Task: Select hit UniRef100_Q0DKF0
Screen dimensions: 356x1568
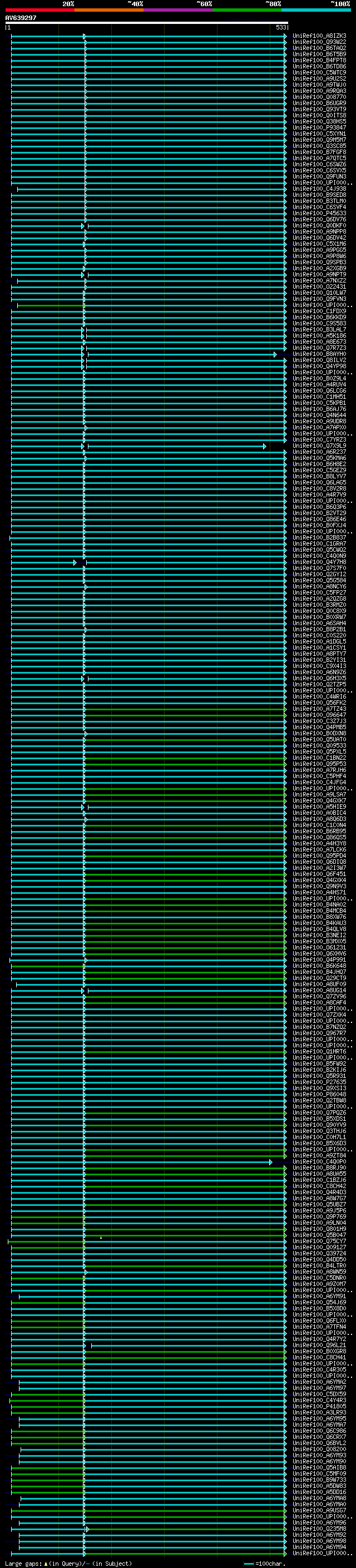Action: point(319,226)
